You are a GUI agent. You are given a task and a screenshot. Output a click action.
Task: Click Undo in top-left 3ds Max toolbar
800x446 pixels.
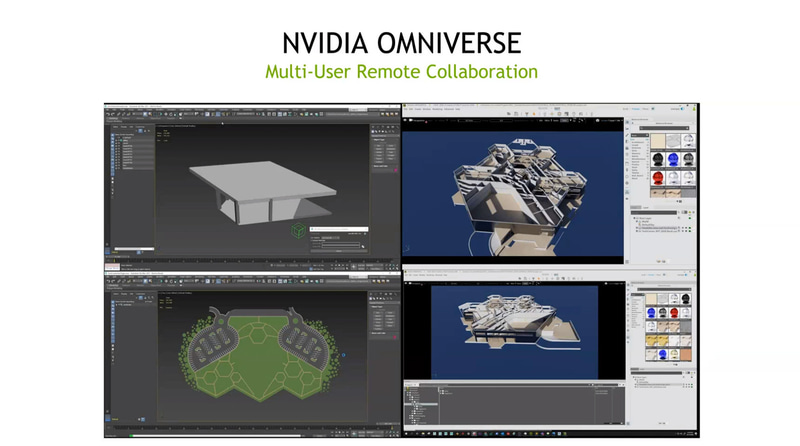coord(108,114)
